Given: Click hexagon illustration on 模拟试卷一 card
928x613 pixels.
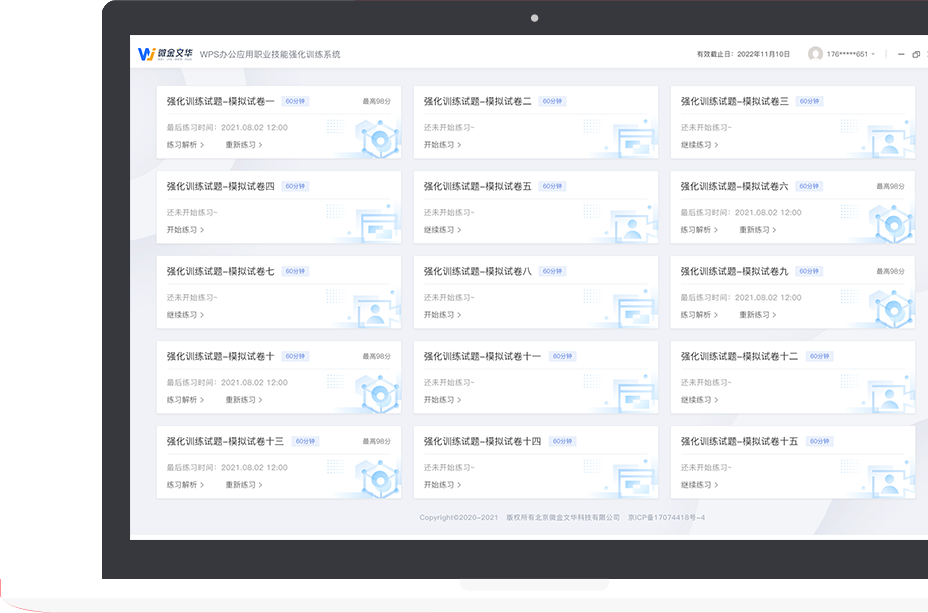Looking at the screenshot, I should 380,139.
